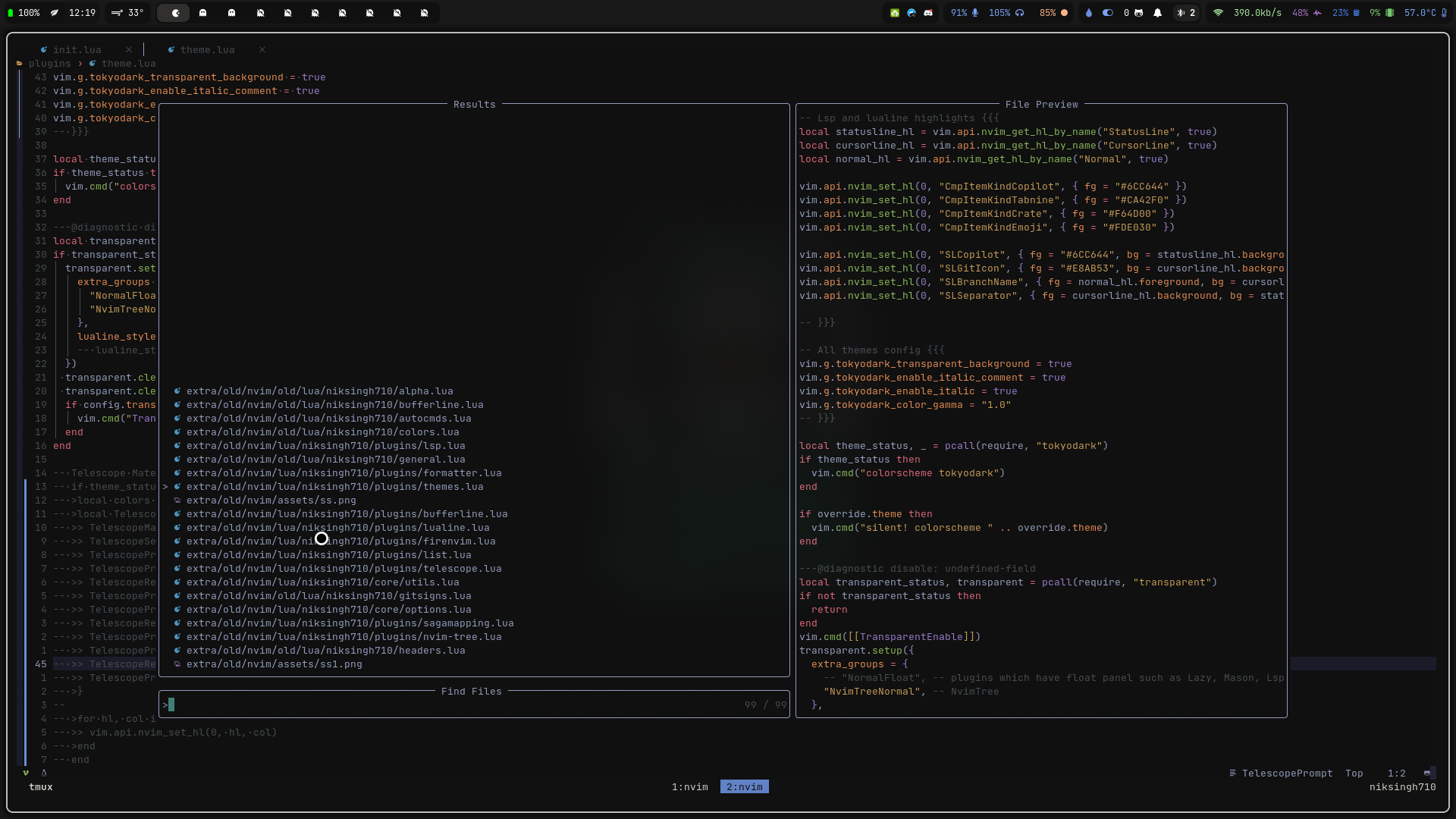Click the plugins folder in the breadcrumb
Screen dimensions: 1456x819
[49, 64]
